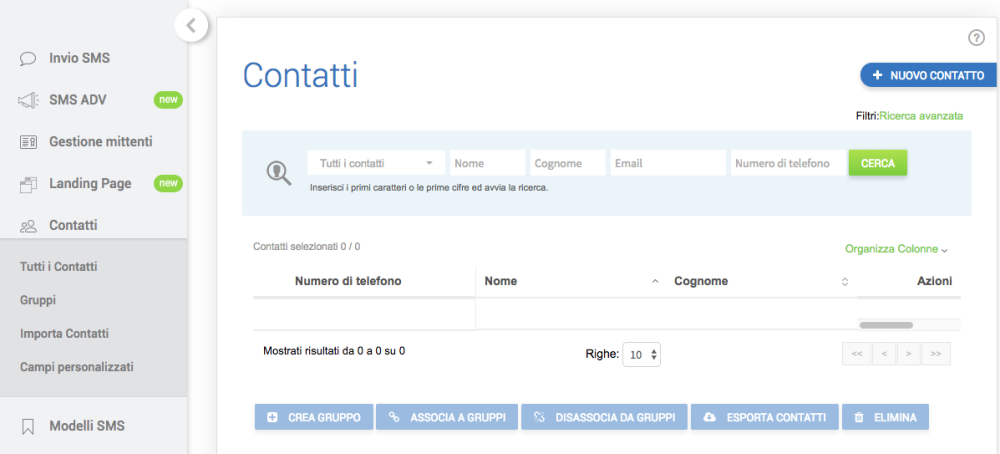Click the Contatti people icon in sidebar

(28, 226)
